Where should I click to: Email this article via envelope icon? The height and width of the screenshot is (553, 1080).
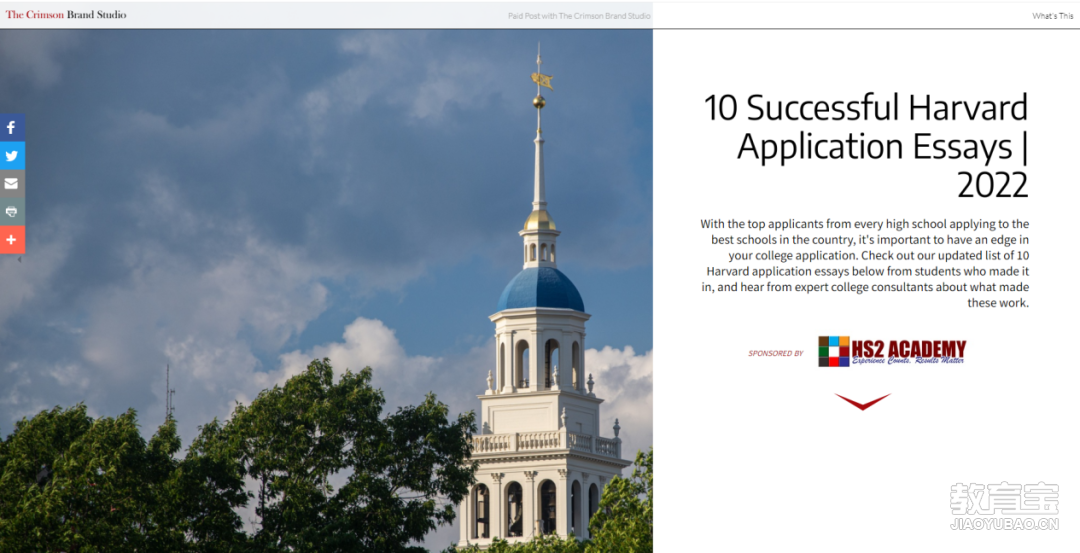click(x=12, y=184)
